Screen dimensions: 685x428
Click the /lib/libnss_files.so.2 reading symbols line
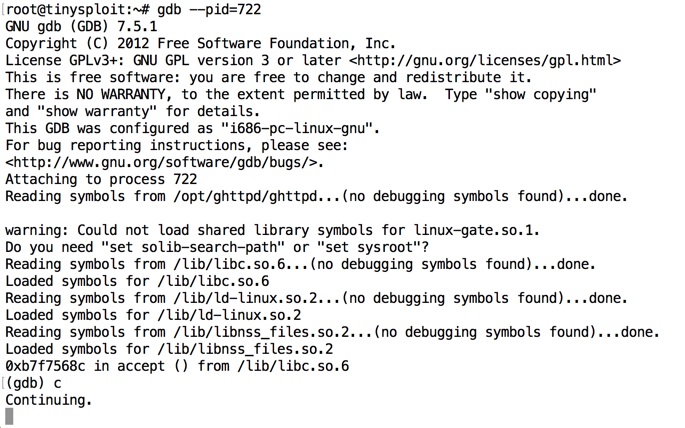332,332
